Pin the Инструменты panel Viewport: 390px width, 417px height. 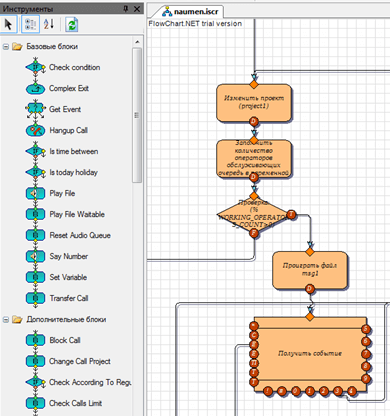tap(126, 9)
